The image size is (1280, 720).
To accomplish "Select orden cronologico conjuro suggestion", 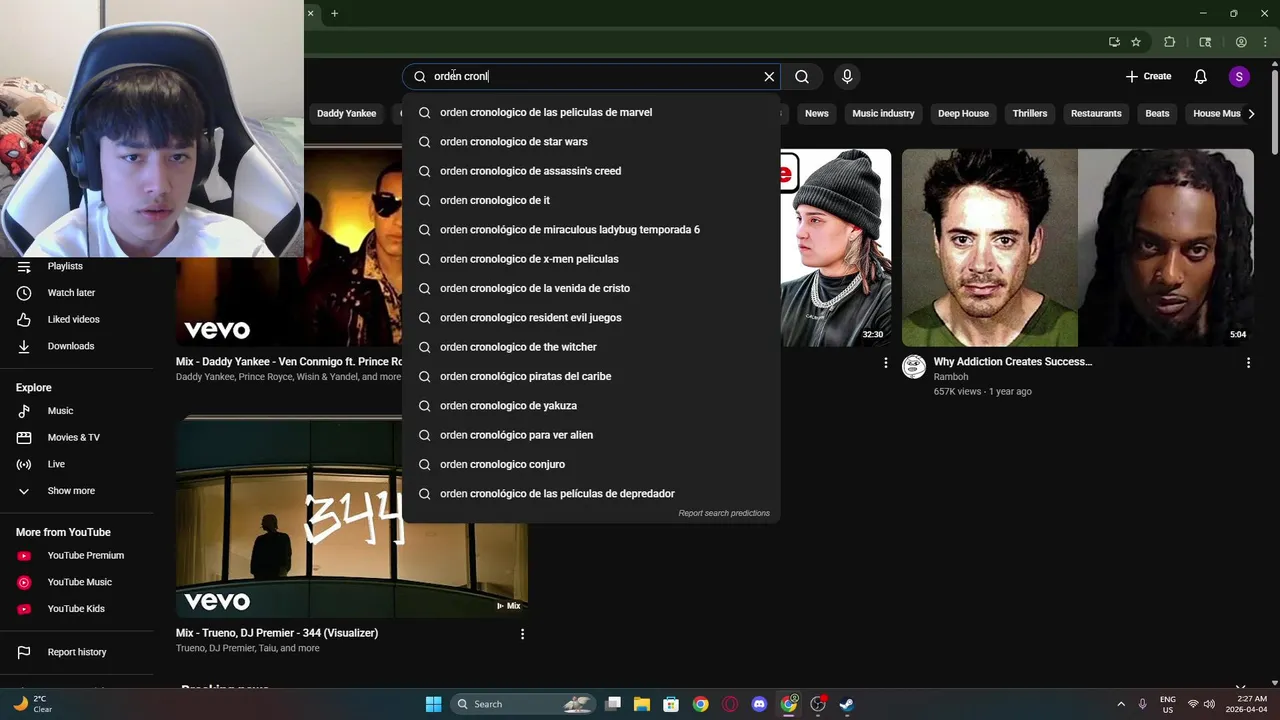I will pyautogui.click(x=591, y=464).
